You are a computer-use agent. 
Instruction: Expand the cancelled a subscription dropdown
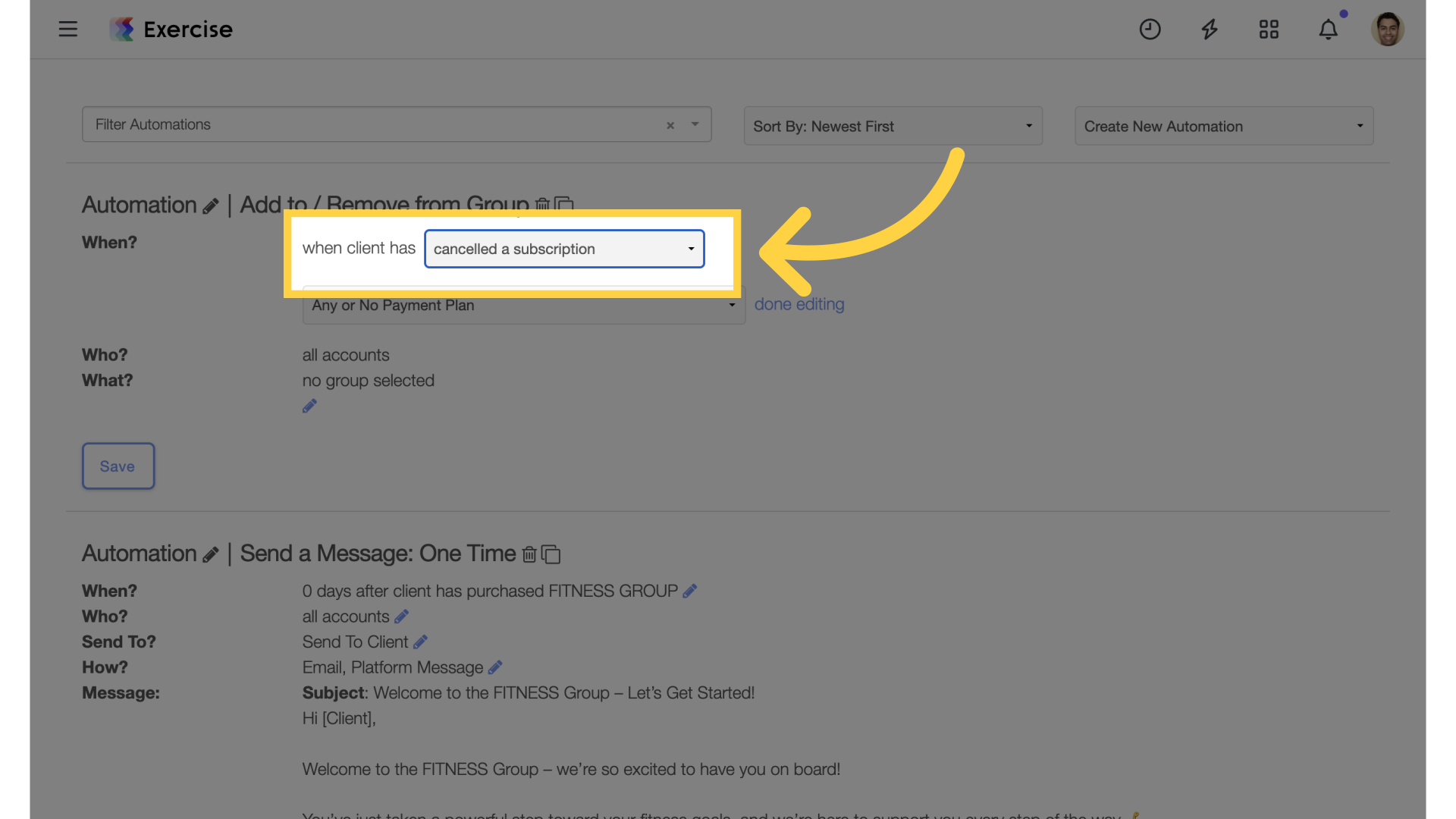point(564,249)
